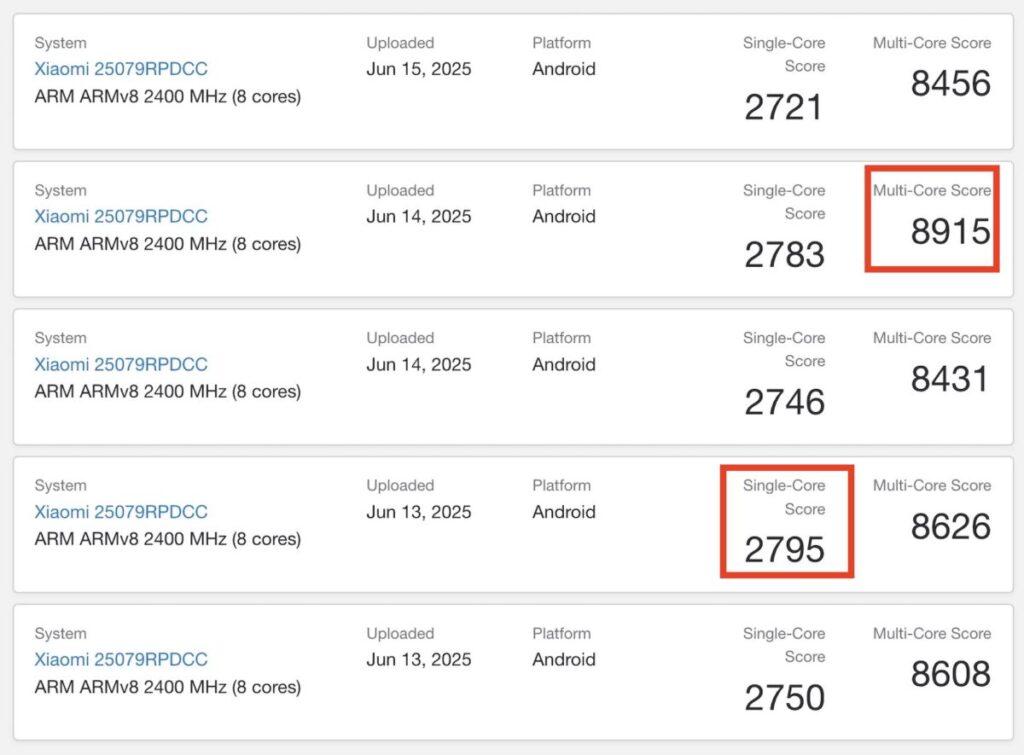Click the Jun 15, 2025 upload date
This screenshot has width=1024, height=755.
point(419,69)
